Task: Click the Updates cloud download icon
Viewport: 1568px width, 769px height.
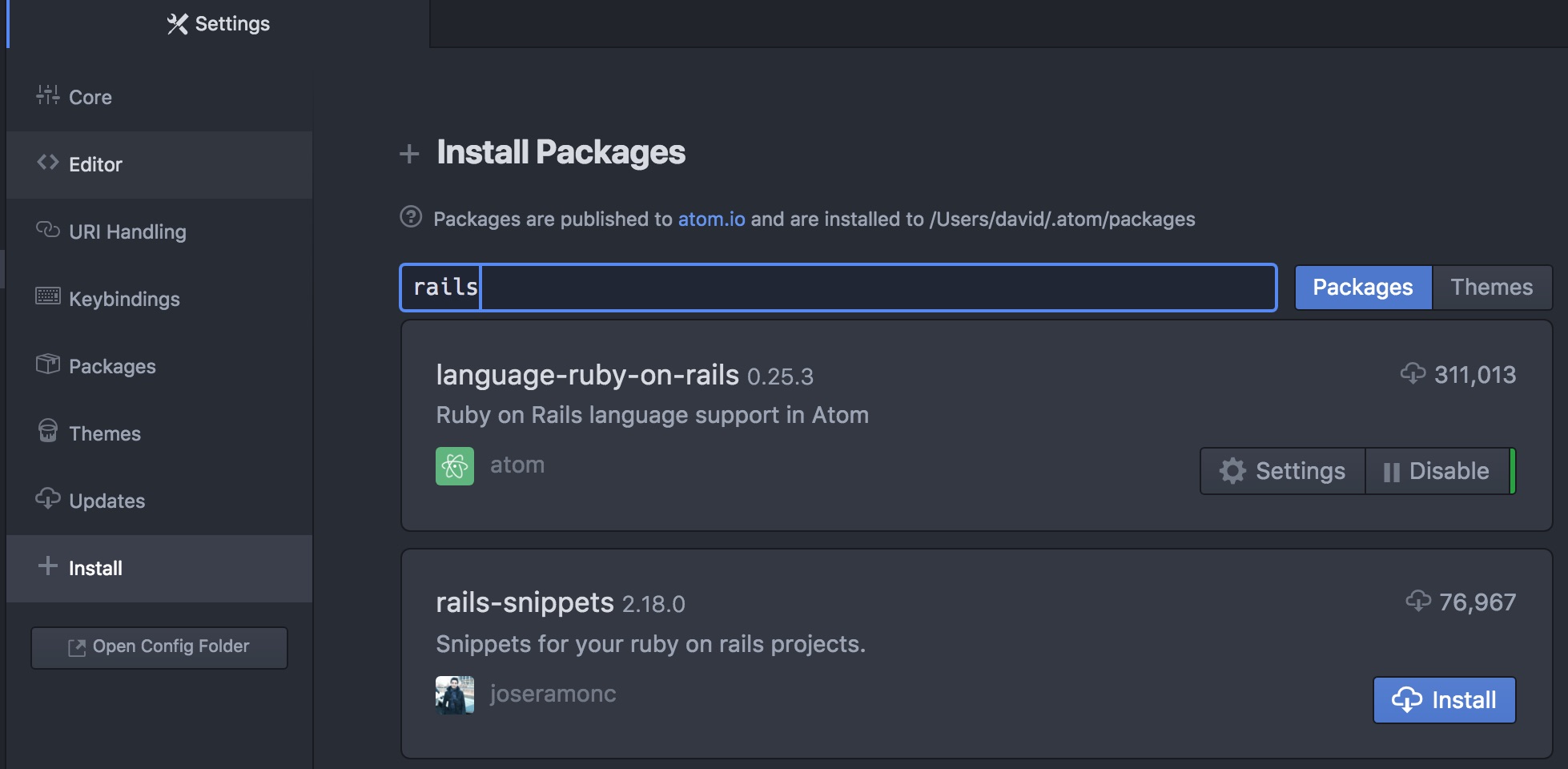Action: point(47,498)
